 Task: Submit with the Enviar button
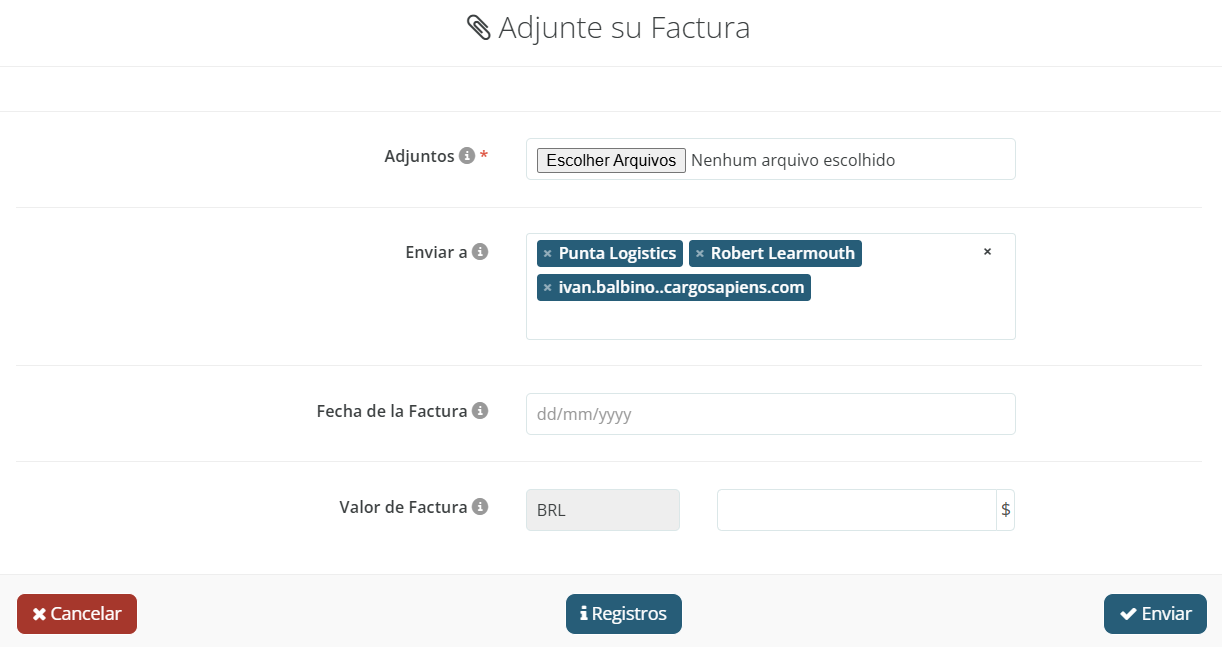[x=1155, y=614]
